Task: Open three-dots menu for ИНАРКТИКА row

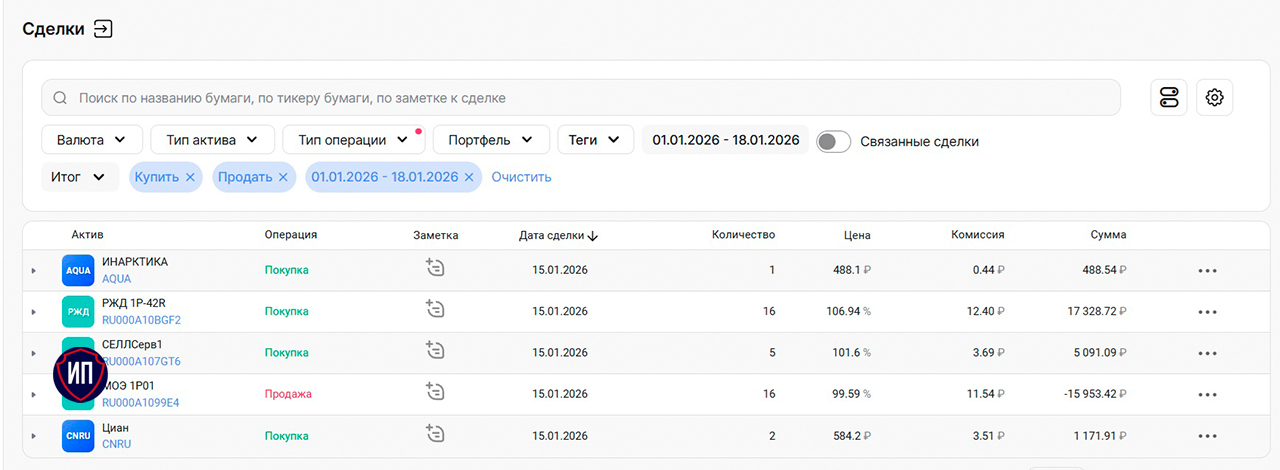Action: [1207, 270]
